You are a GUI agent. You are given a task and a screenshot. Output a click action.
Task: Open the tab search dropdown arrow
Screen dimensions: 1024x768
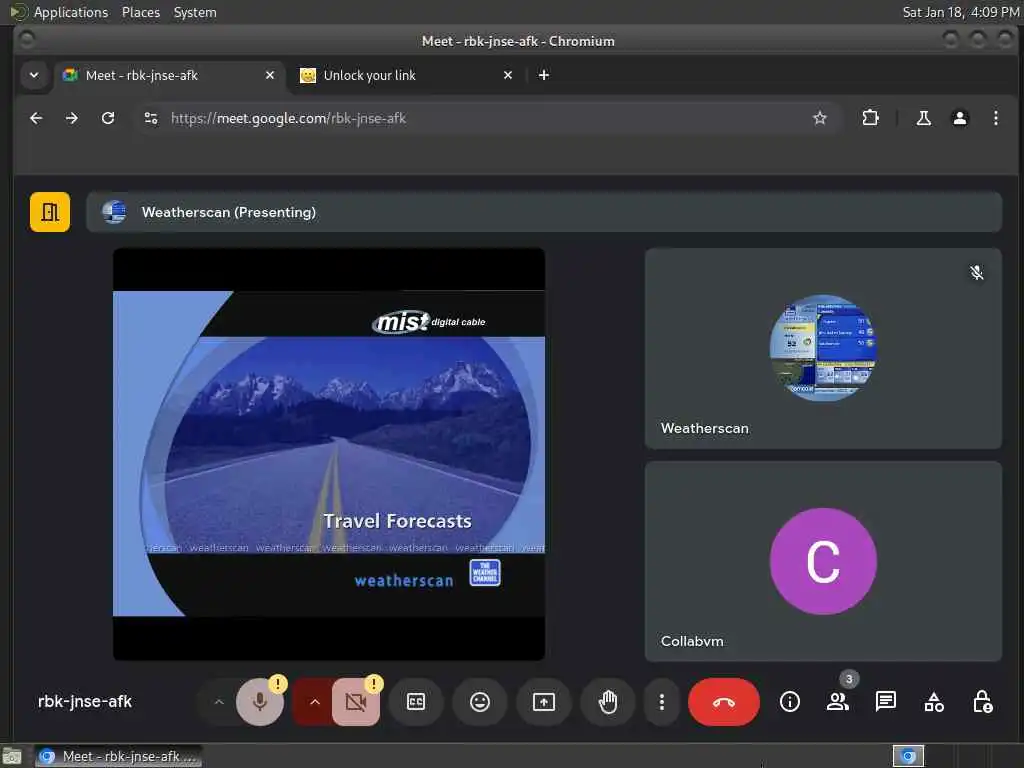(34, 76)
